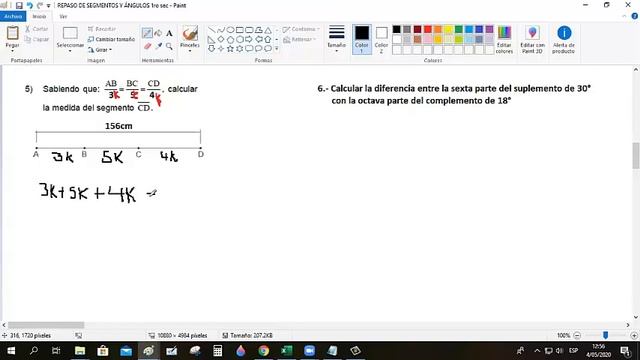Click the zoom in plus button

click(634, 336)
